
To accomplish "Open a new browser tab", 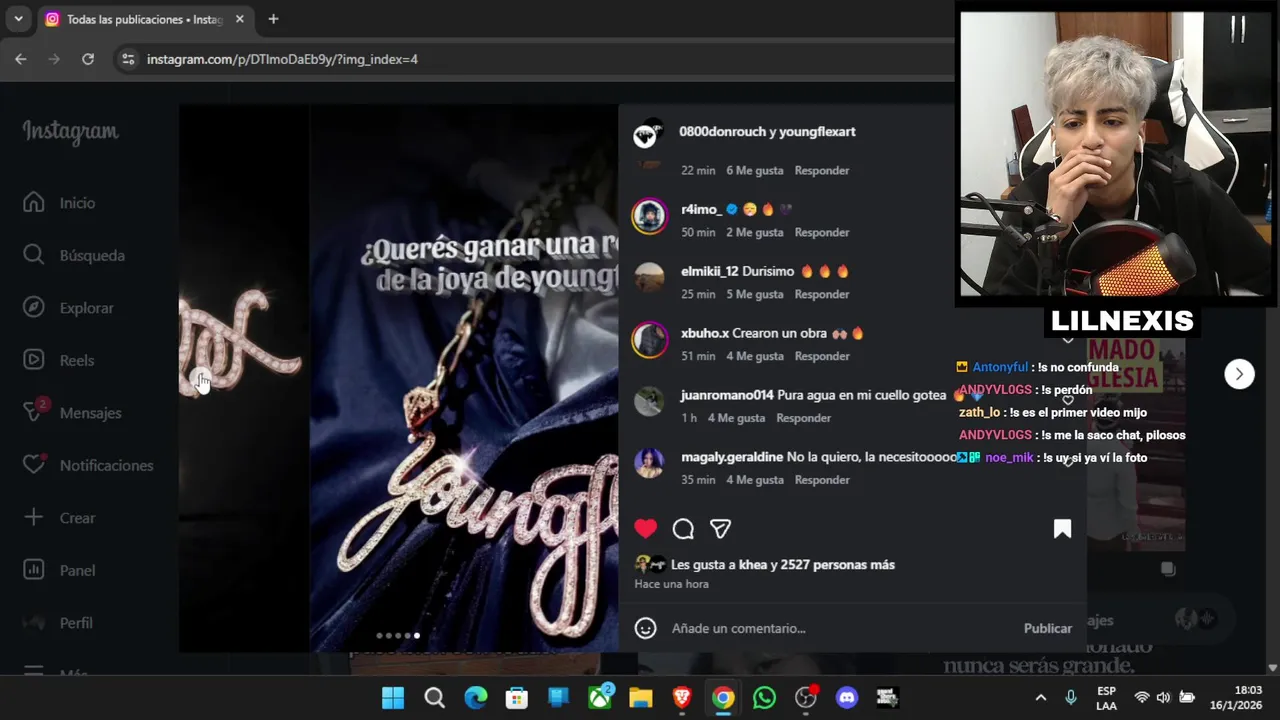I will [x=273, y=19].
